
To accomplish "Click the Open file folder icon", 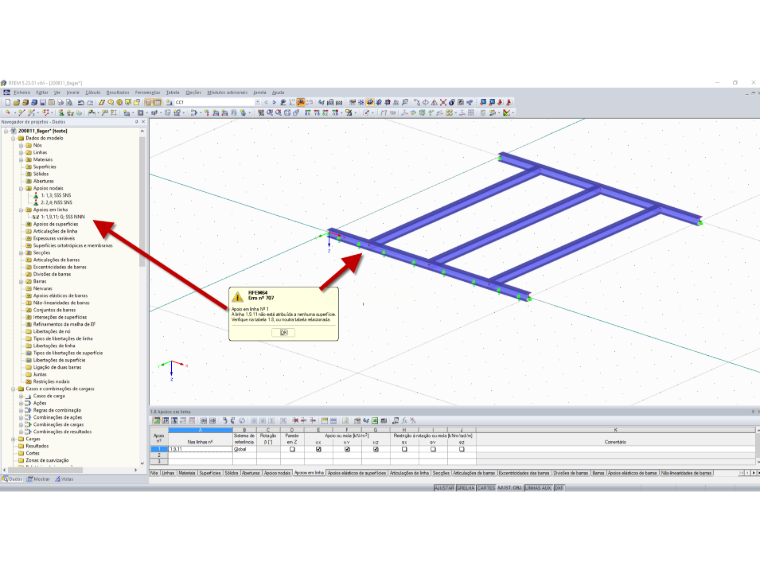I will 16,102.
